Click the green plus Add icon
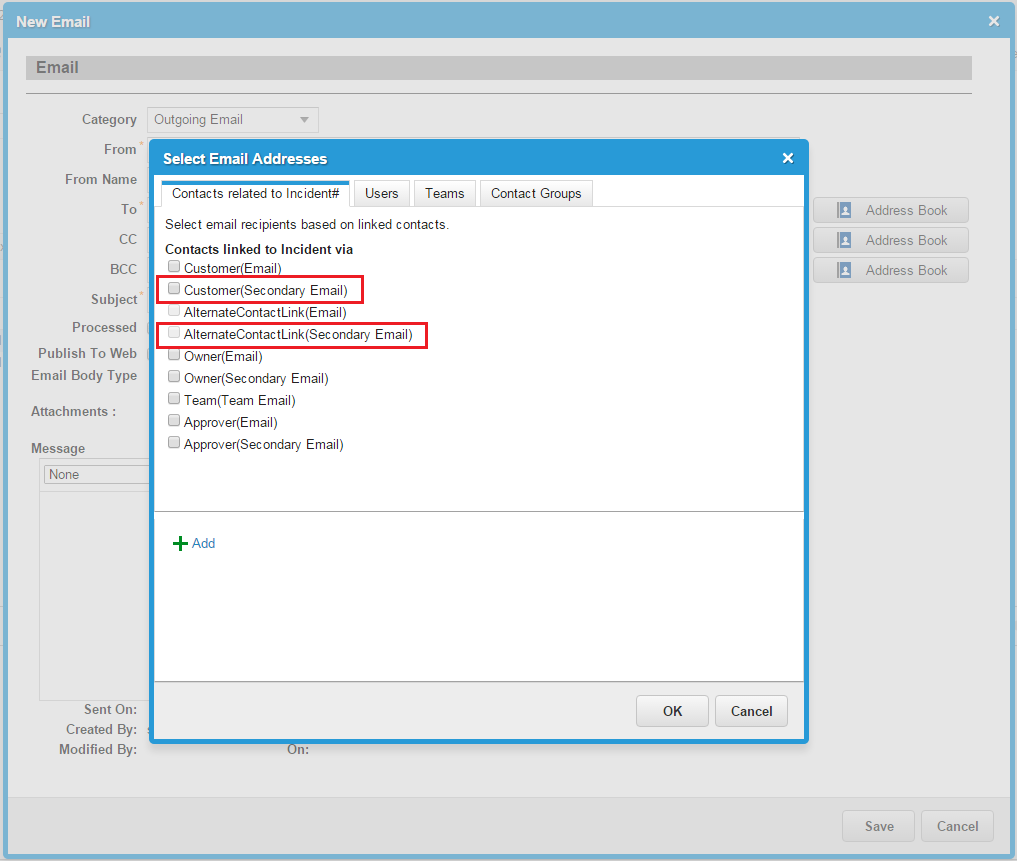Image resolution: width=1017 pixels, height=861 pixels. [x=181, y=543]
